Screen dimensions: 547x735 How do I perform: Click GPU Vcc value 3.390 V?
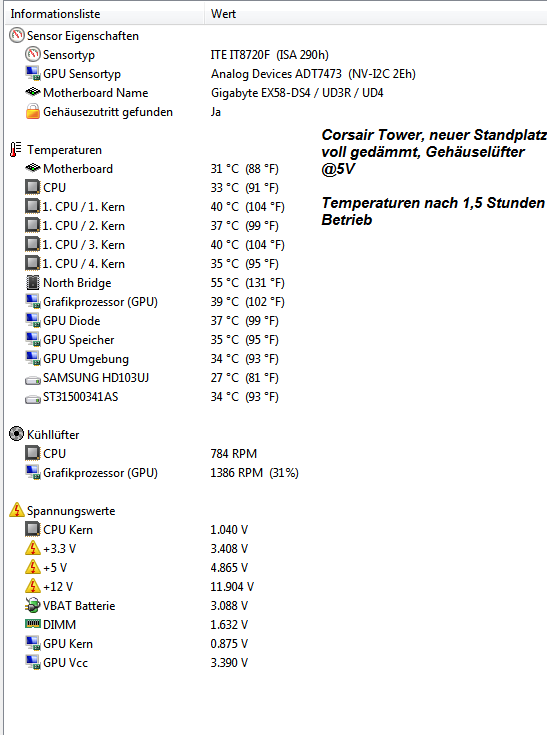pos(229,663)
